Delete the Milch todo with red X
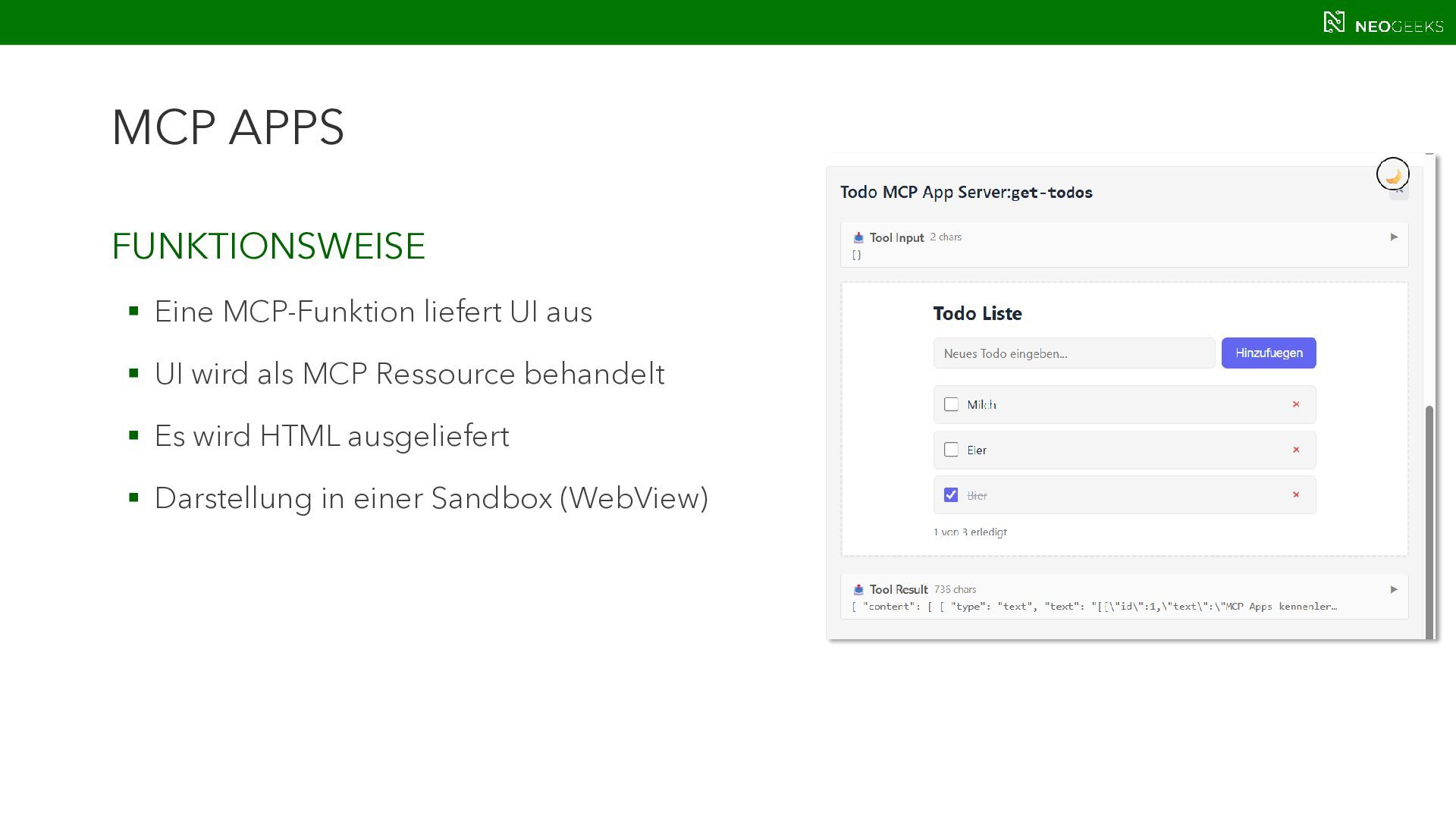The height and width of the screenshot is (819, 1456). (x=1296, y=404)
